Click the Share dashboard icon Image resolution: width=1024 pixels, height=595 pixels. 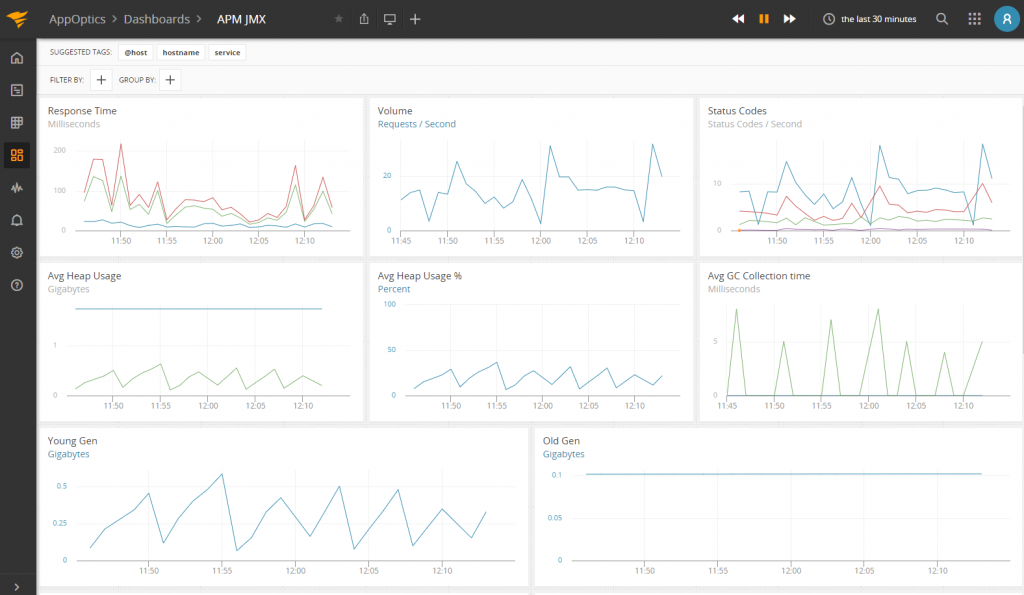click(364, 19)
